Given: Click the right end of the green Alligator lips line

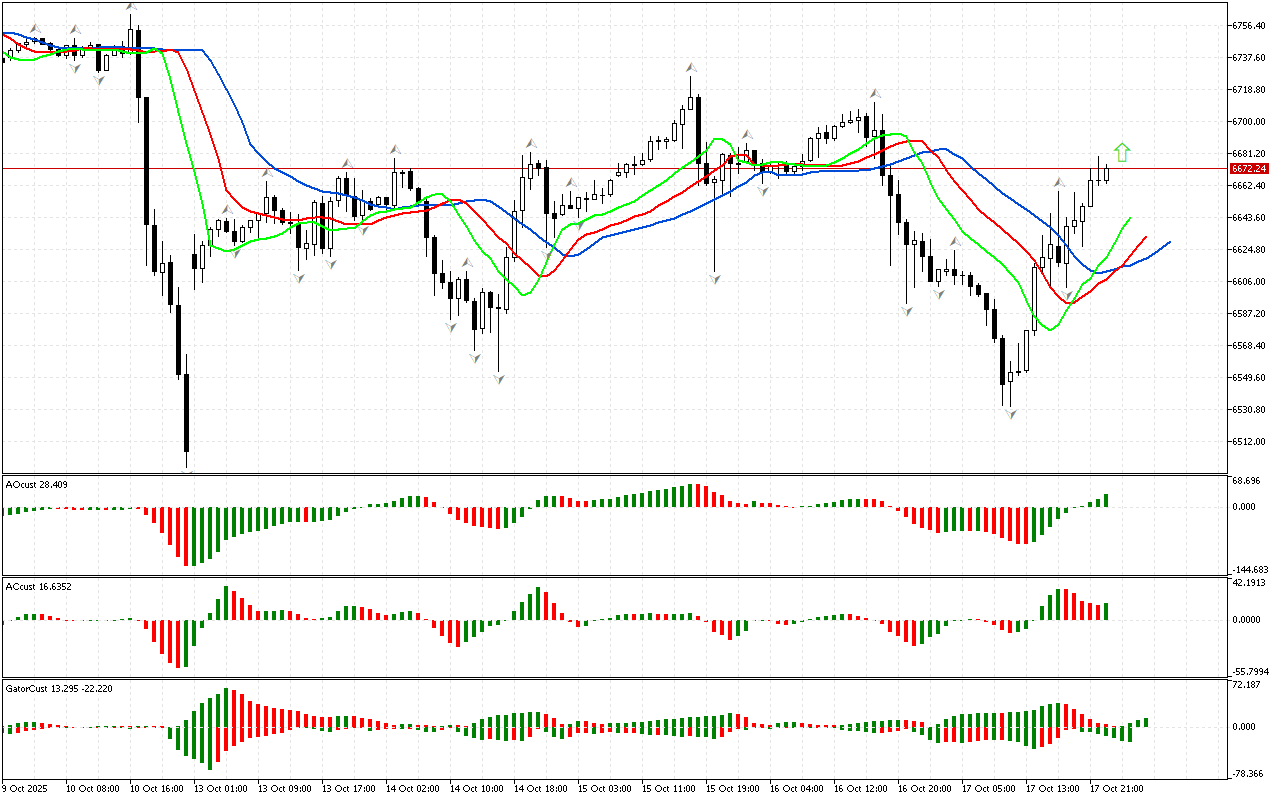Looking at the screenshot, I should pos(1130,217).
